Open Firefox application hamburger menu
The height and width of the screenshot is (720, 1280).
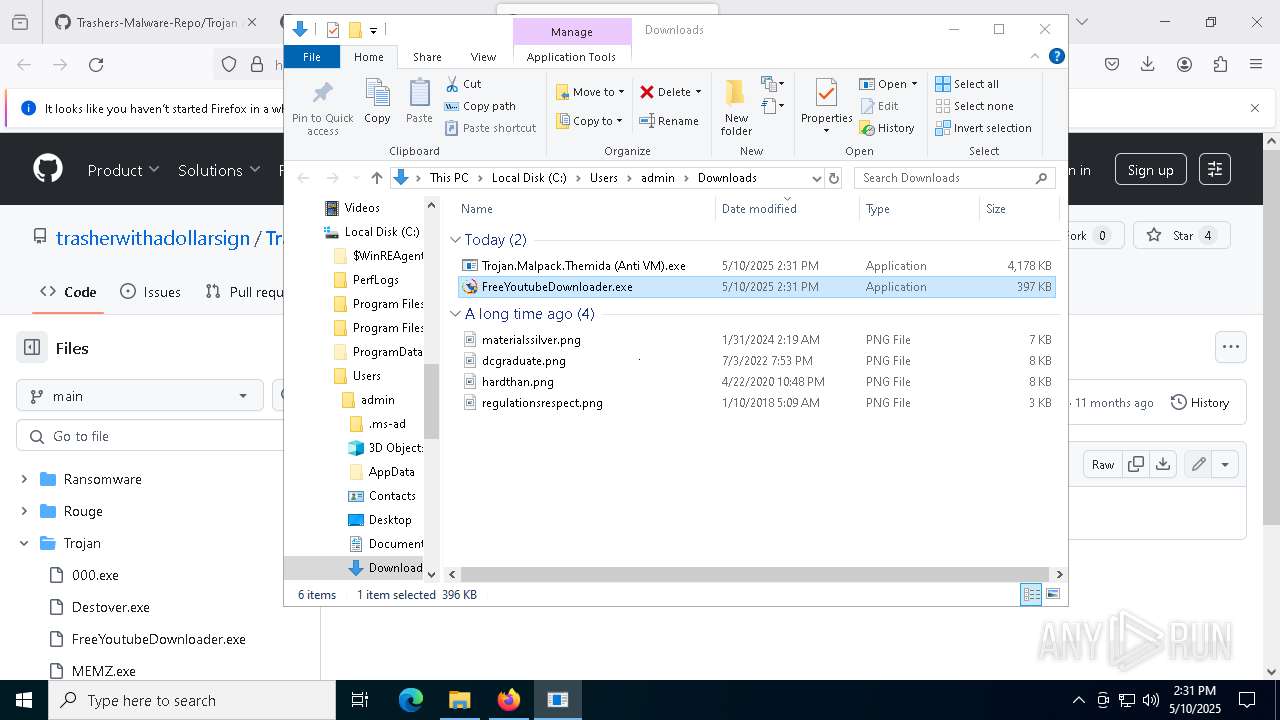point(1256,64)
